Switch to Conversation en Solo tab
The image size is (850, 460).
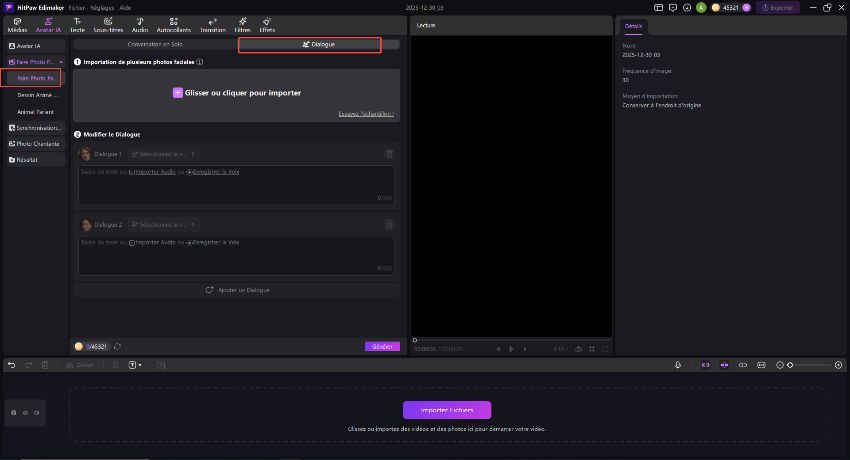pyautogui.click(x=155, y=45)
